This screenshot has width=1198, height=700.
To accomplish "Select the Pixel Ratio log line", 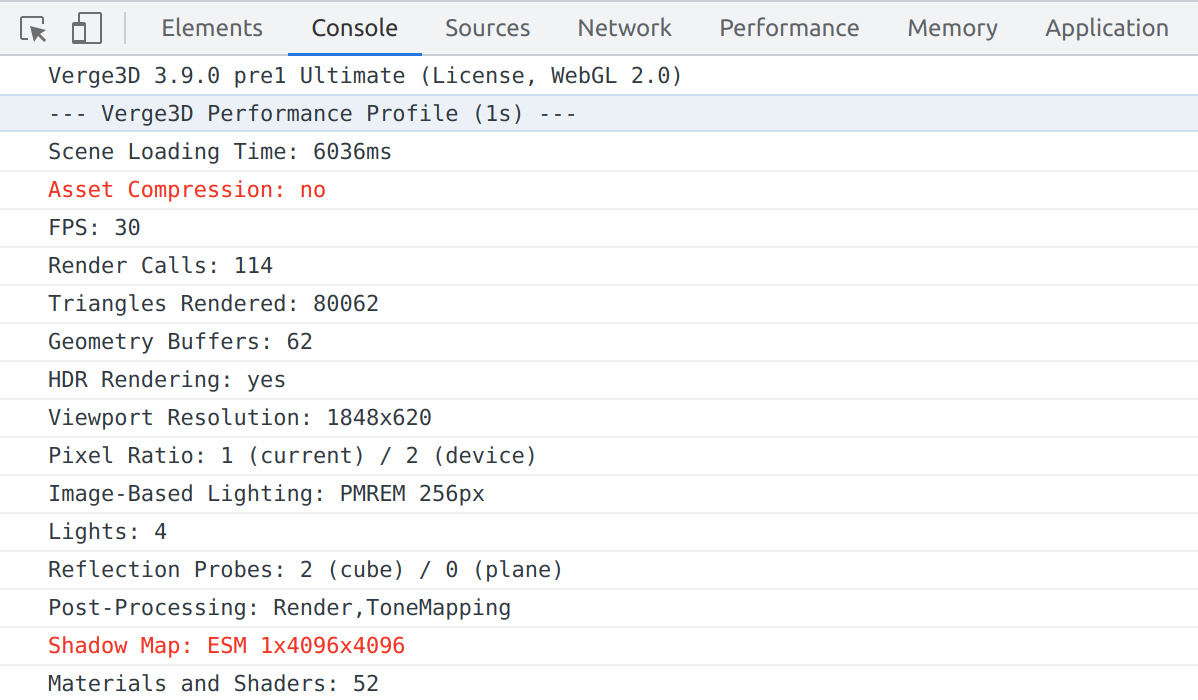I will pos(599,455).
